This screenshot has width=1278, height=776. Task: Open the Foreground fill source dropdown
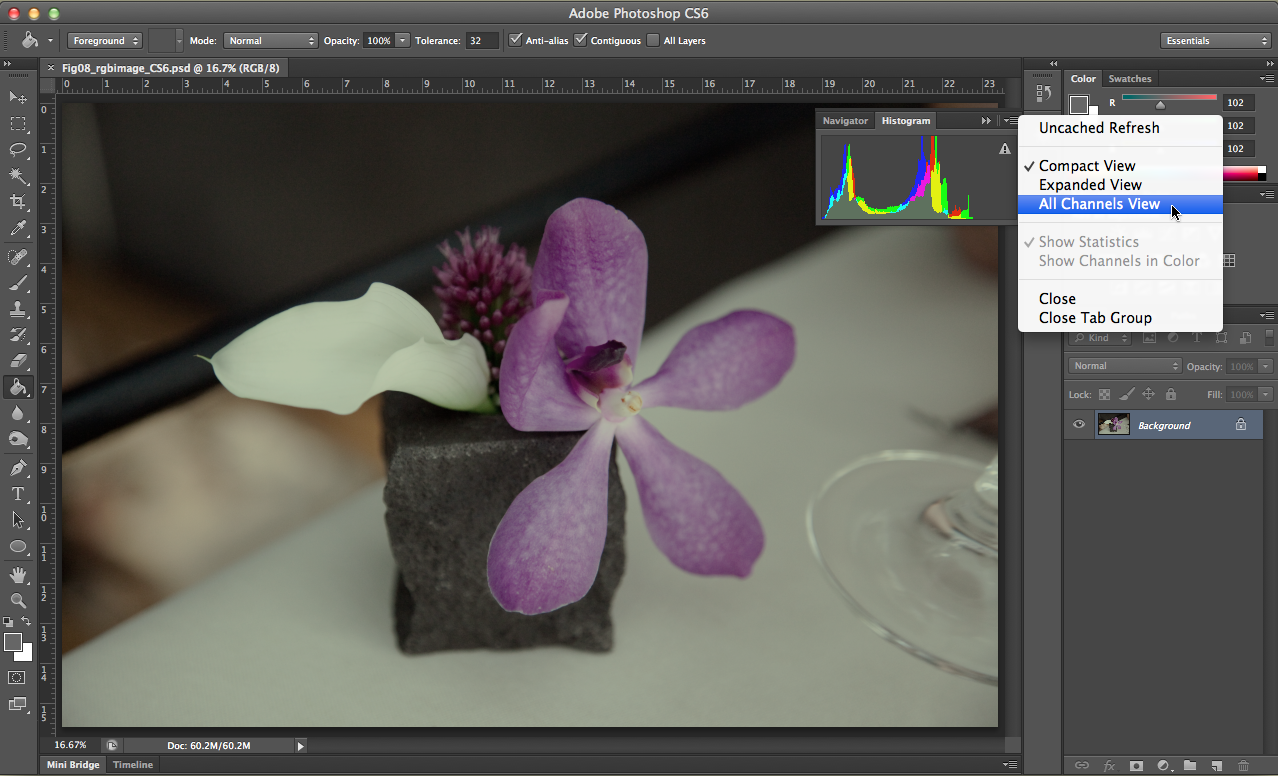tap(104, 41)
